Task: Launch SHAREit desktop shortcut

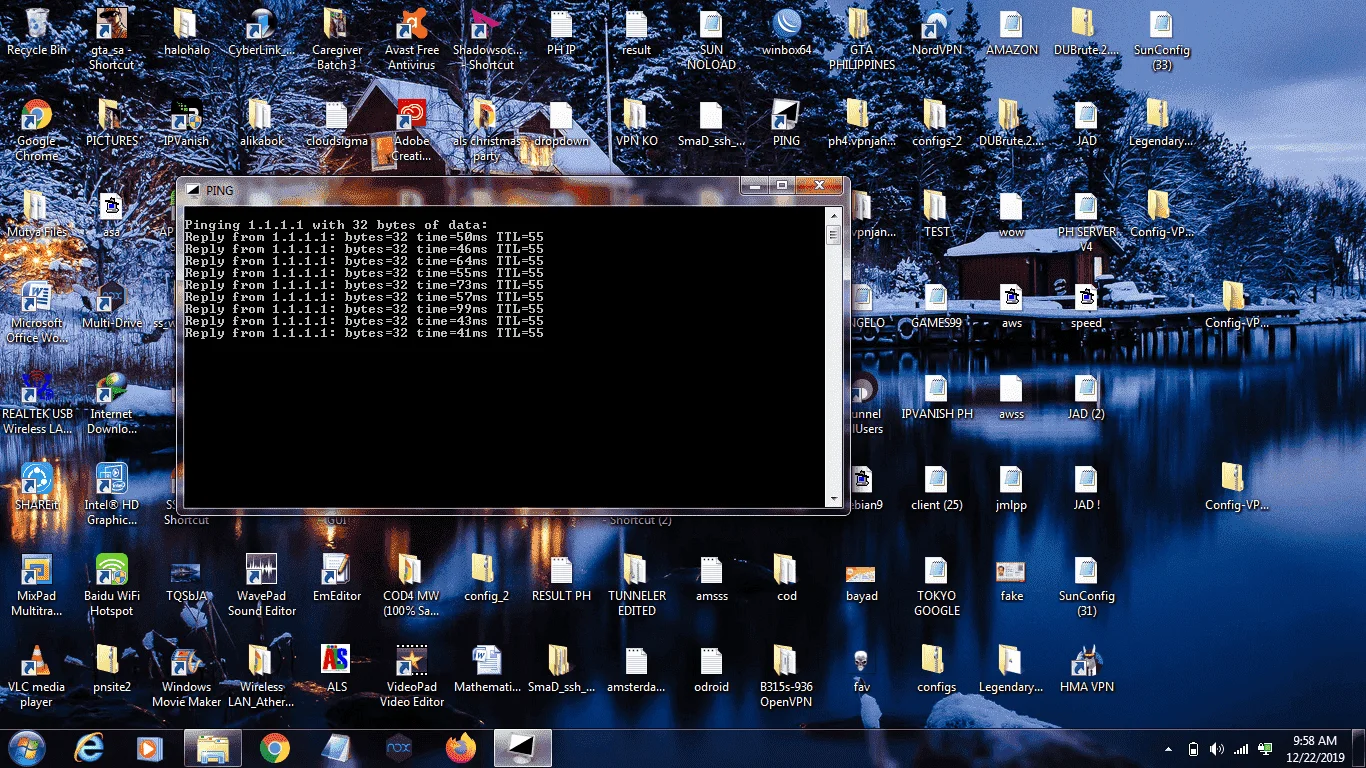Action: (x=37, y=488)
